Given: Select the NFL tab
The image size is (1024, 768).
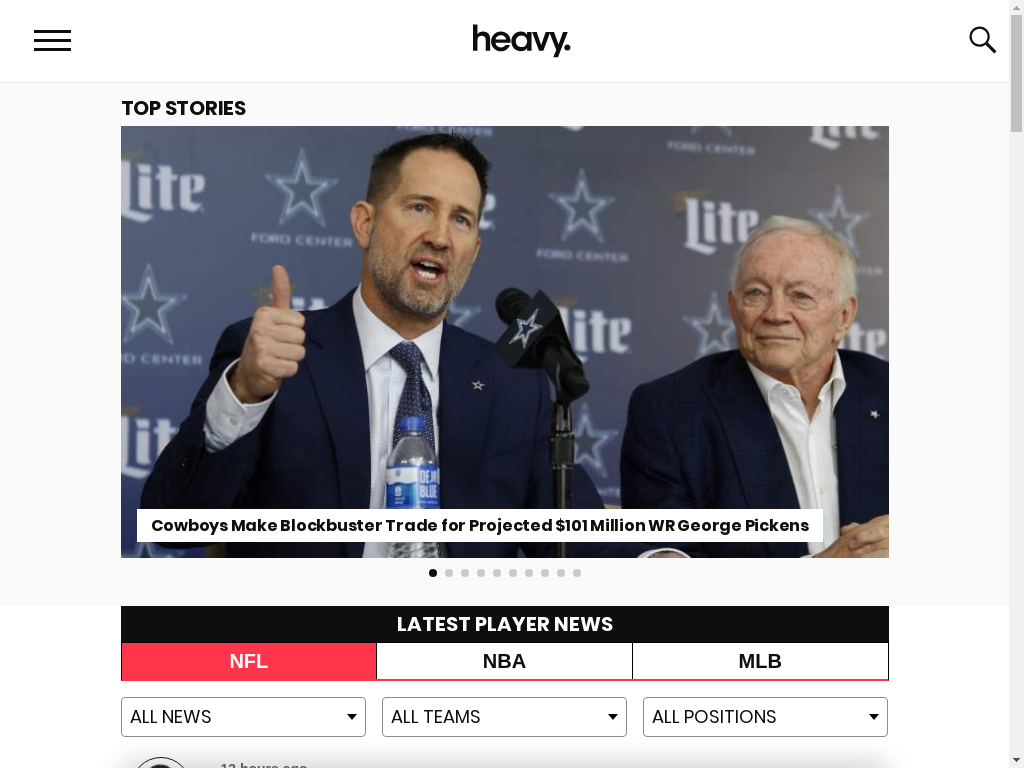Looking at the screenshot, I should pyautogui.click(x=249, y=661).
